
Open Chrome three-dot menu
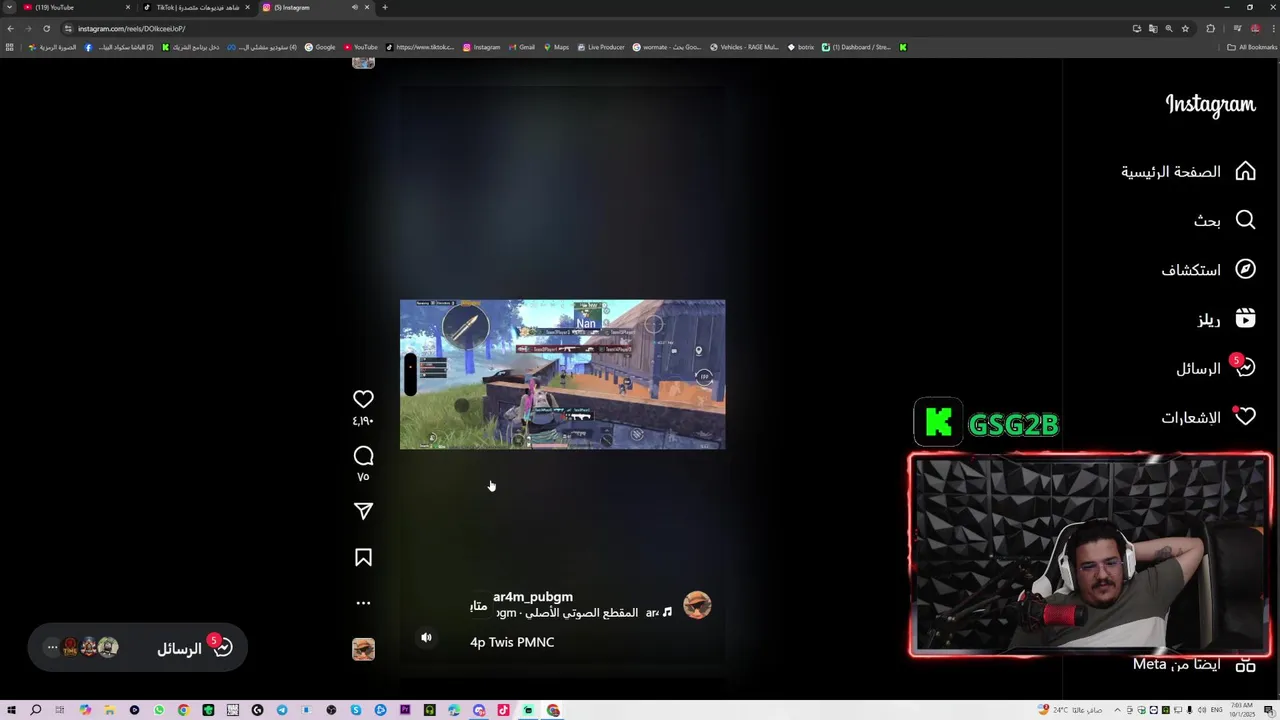tap(1274, 29)
